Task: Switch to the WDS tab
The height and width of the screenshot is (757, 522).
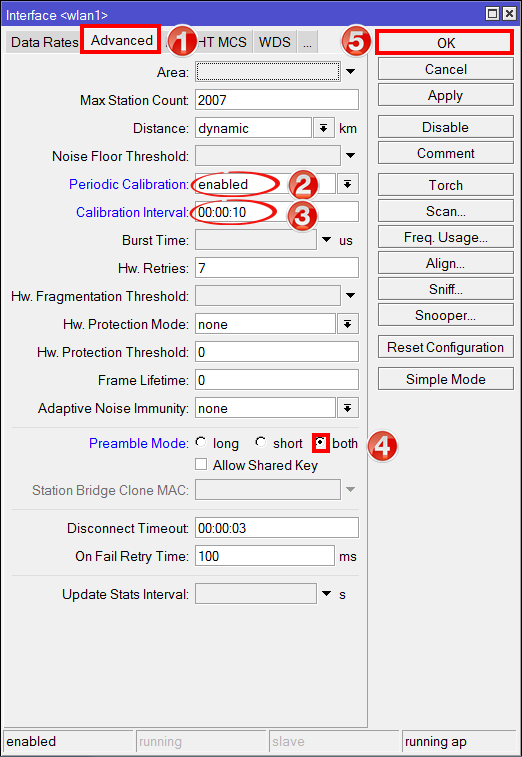Action: (275, 42)
